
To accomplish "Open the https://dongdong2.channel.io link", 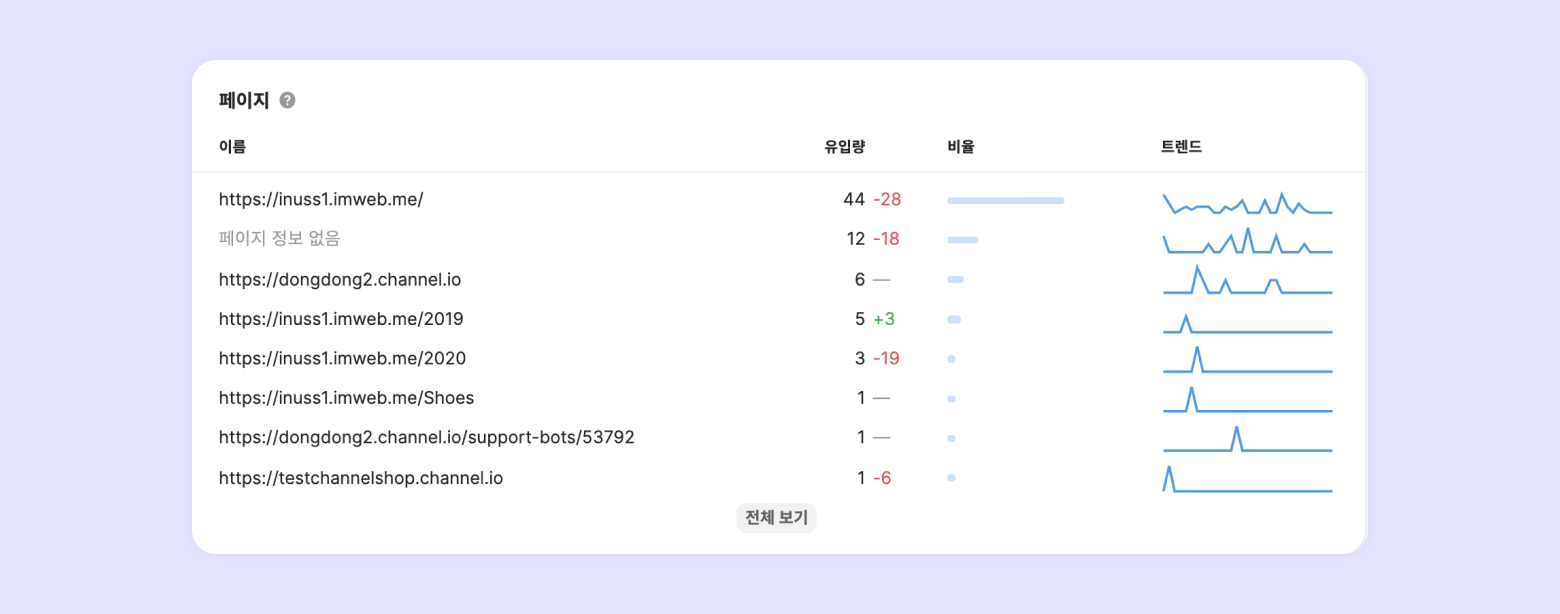I will pos(340,279).
